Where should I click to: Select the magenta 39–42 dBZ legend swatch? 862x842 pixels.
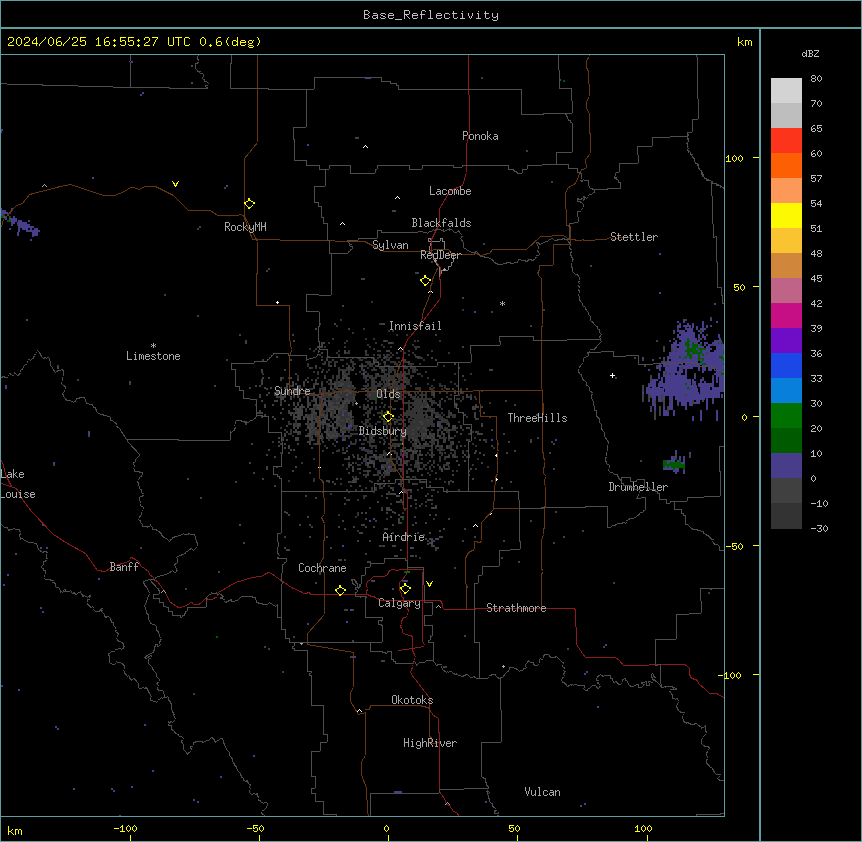[786, 315]
